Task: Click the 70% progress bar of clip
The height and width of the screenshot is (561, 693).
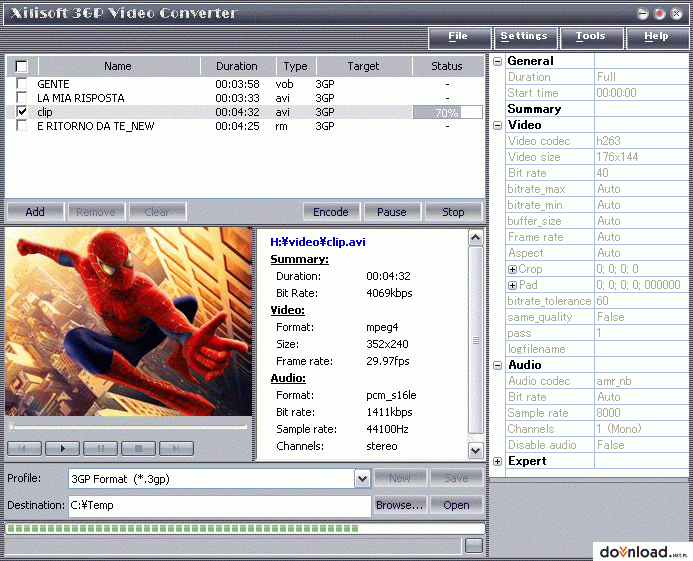Action: pos(447,112)
